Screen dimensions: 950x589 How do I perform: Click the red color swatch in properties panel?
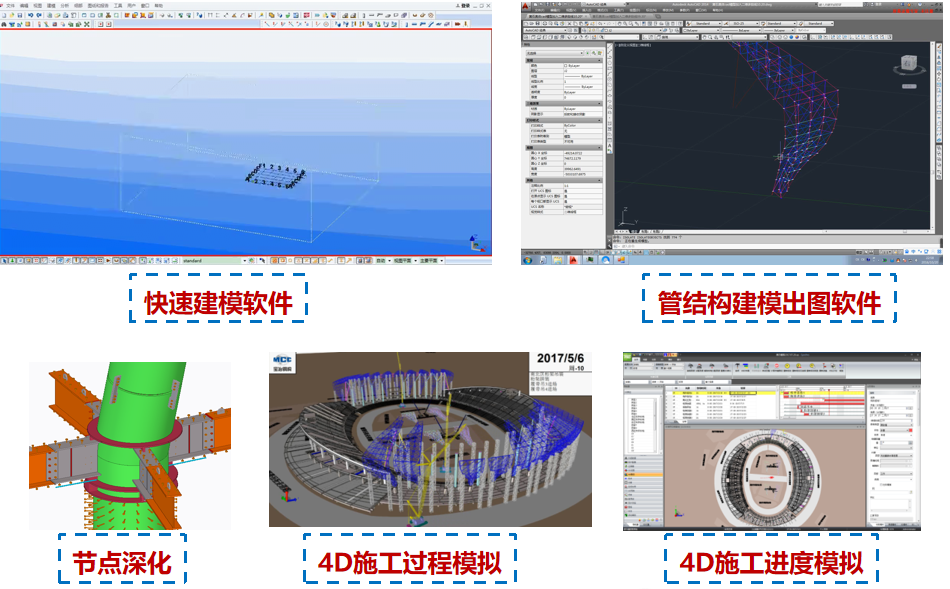click(x=910, y=430)
